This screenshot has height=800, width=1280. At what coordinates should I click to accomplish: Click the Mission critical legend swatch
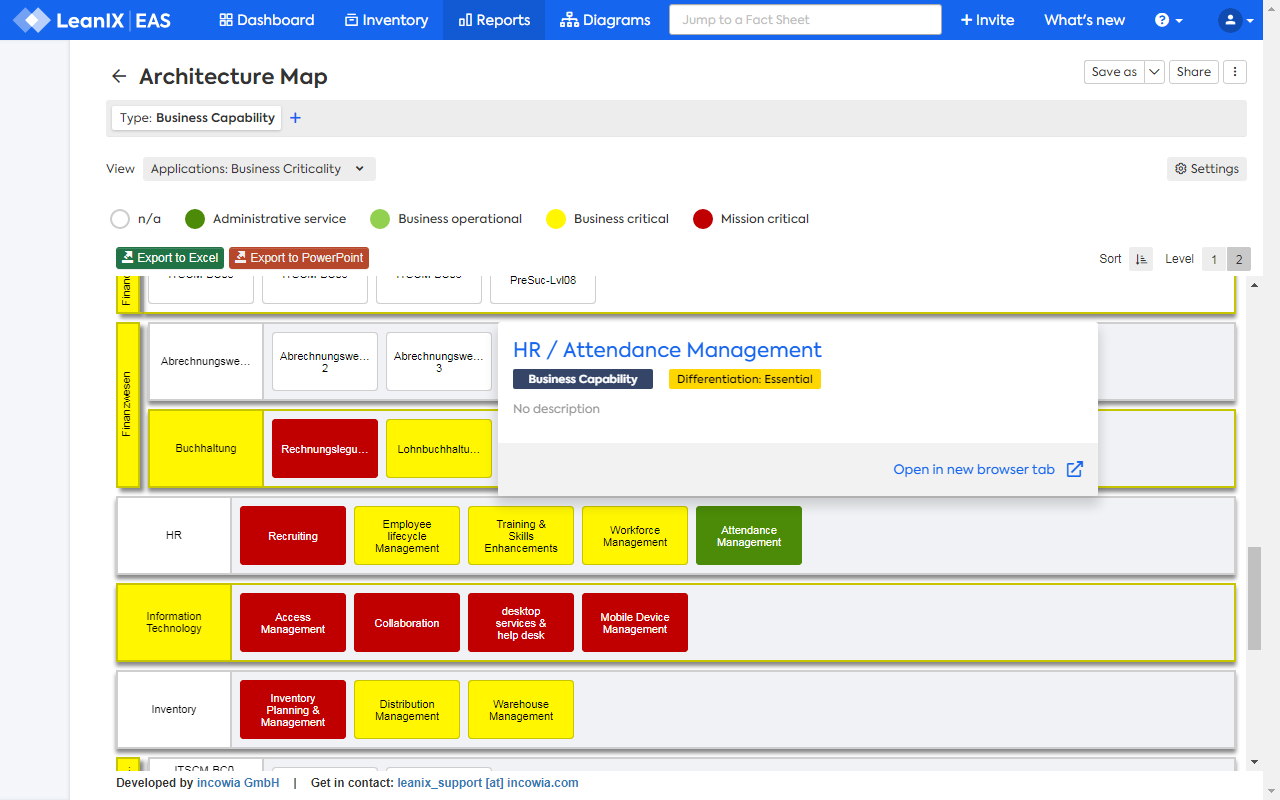(x=703, y=219)
